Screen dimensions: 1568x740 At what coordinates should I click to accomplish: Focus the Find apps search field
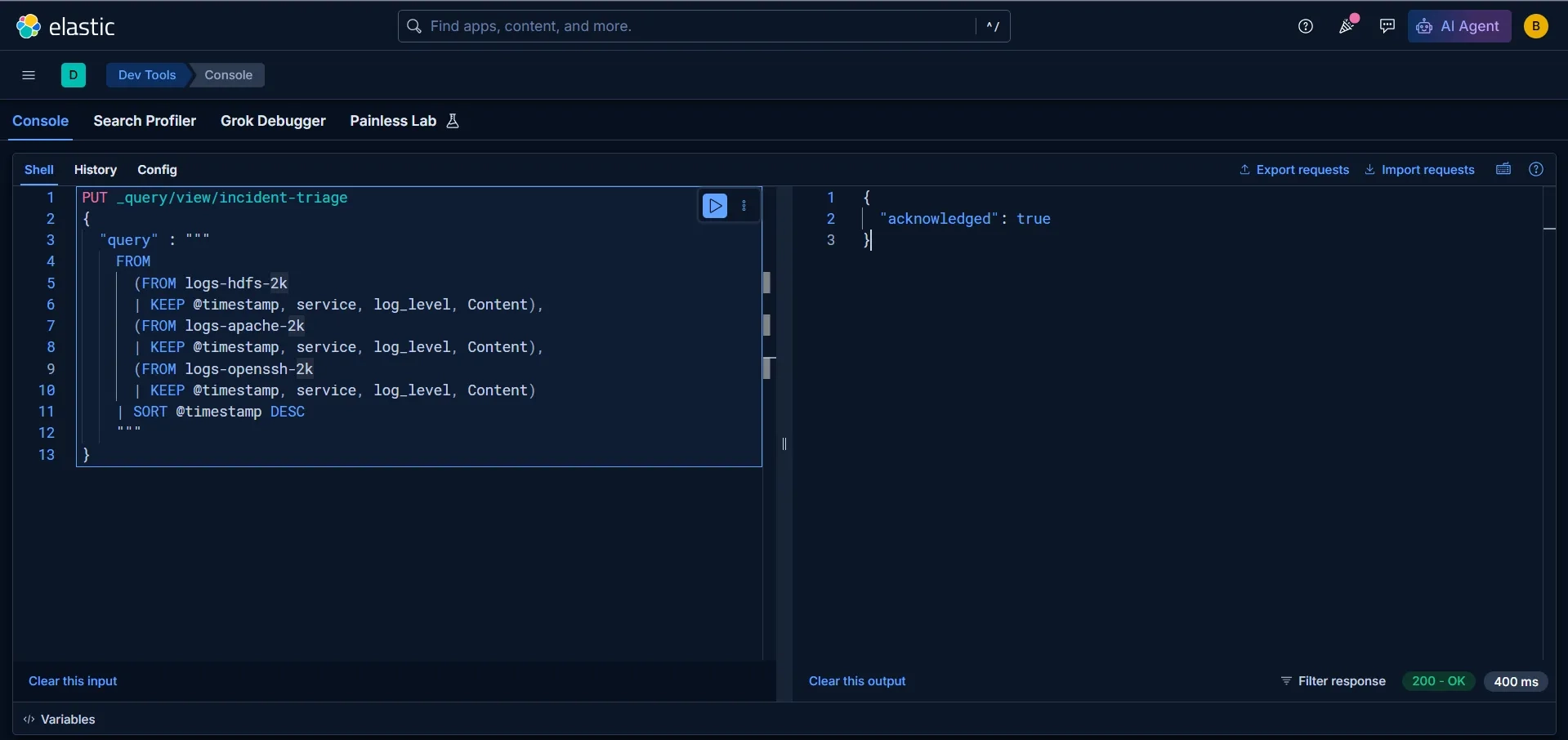[704, 26]
